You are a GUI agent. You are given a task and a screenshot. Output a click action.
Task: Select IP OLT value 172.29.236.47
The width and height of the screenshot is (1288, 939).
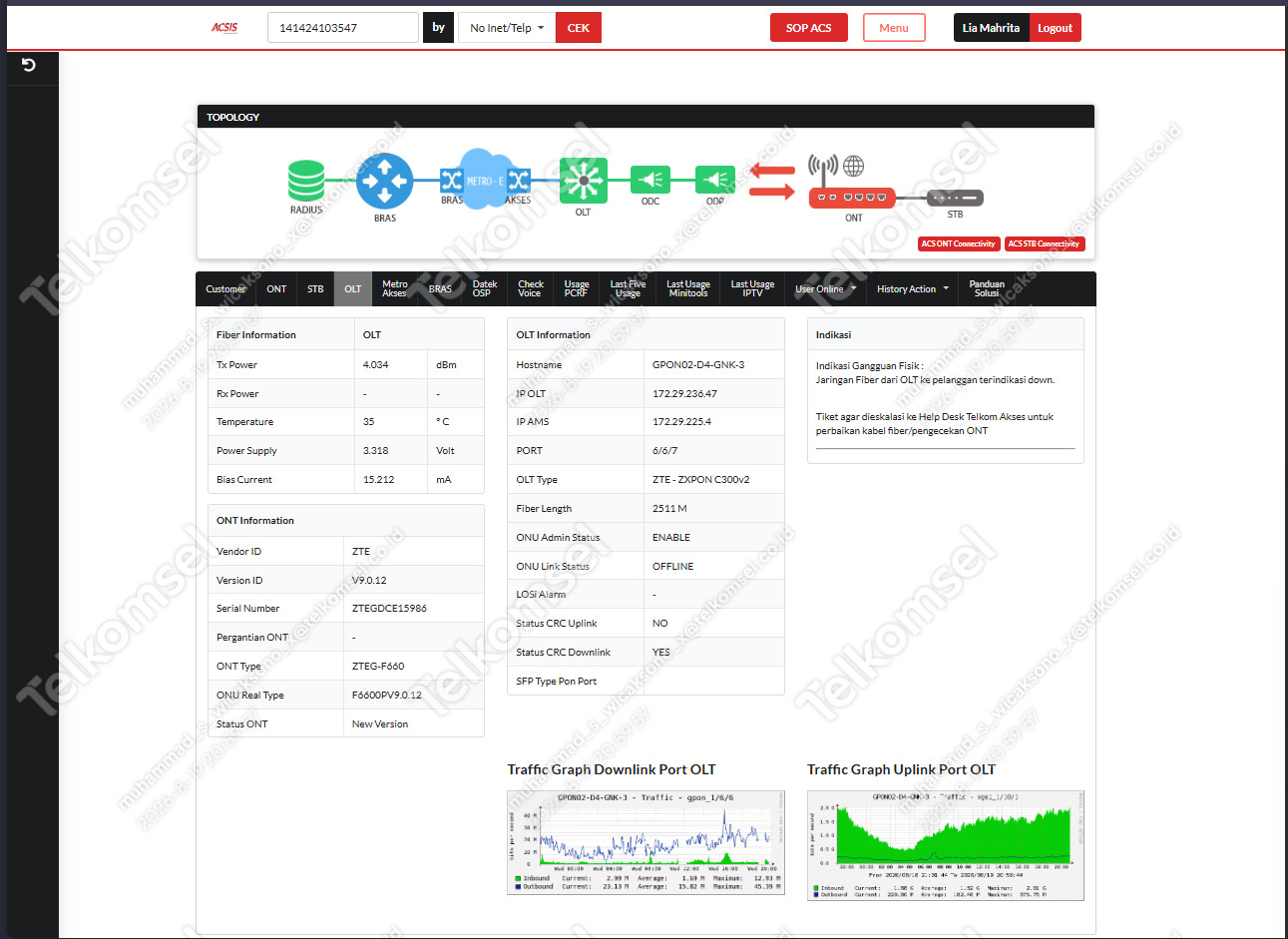[684, 394]
